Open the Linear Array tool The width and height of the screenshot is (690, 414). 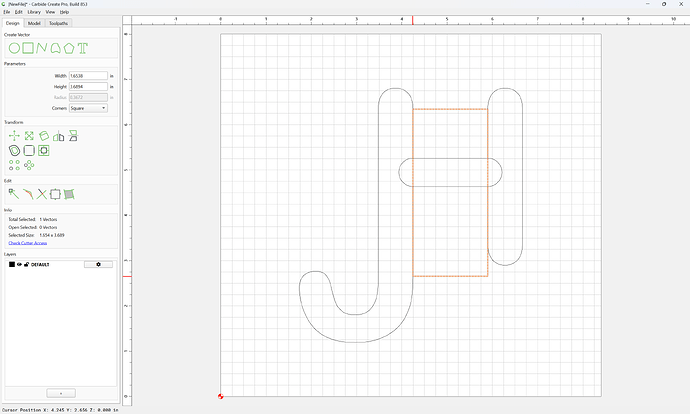[14, 165]
